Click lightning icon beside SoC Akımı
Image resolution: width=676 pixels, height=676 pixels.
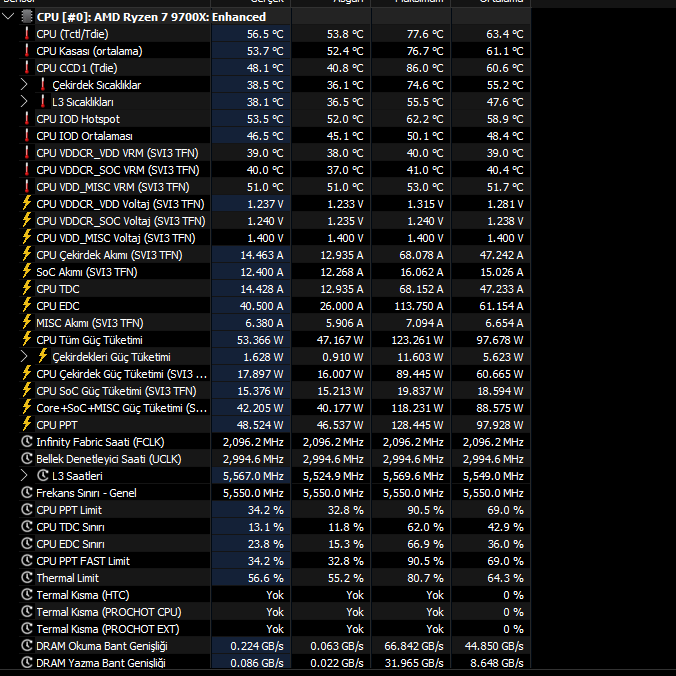pyautogui.click(x=27, y=272)
